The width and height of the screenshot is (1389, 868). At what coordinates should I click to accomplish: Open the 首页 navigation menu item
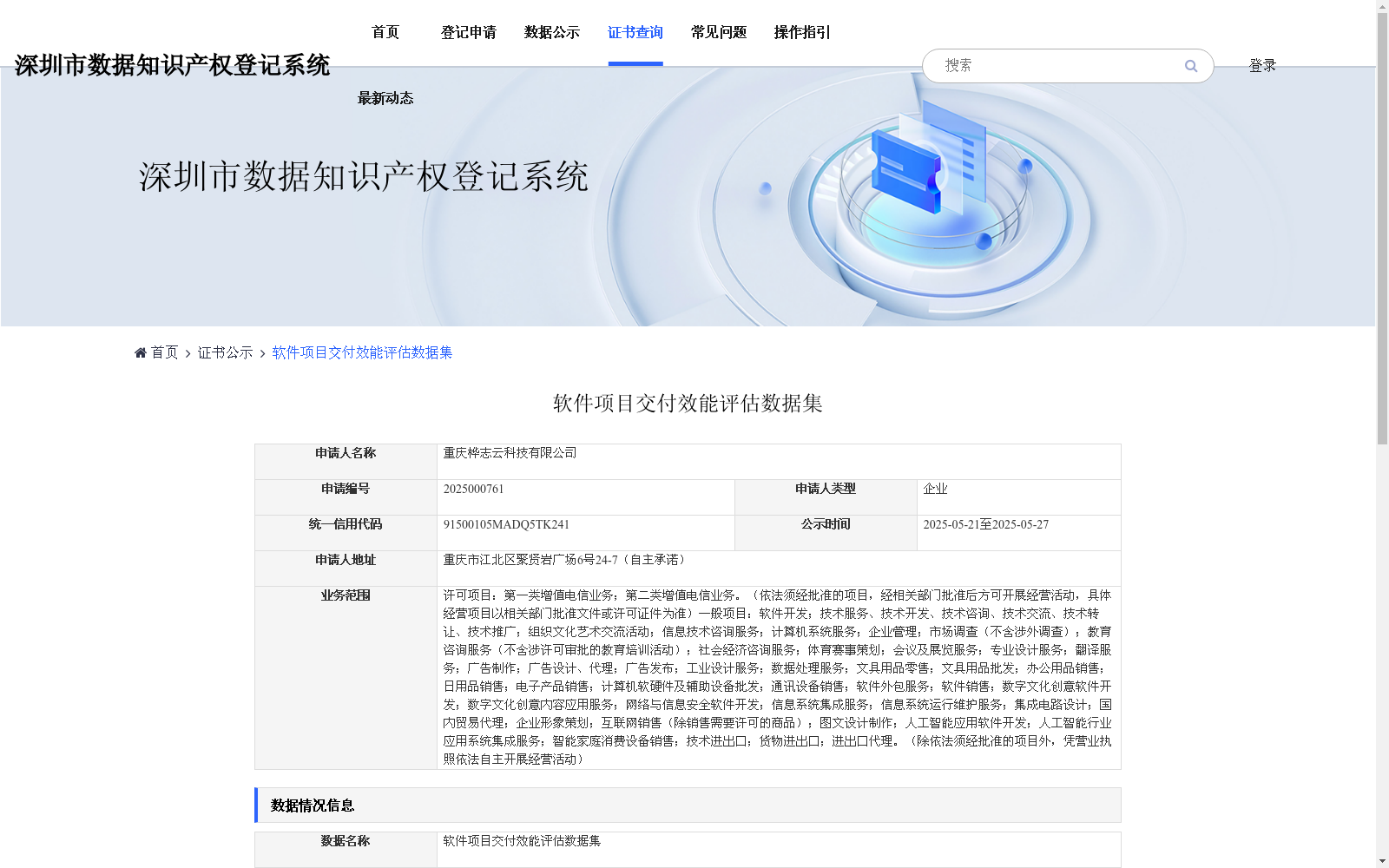tap(385, 32)
